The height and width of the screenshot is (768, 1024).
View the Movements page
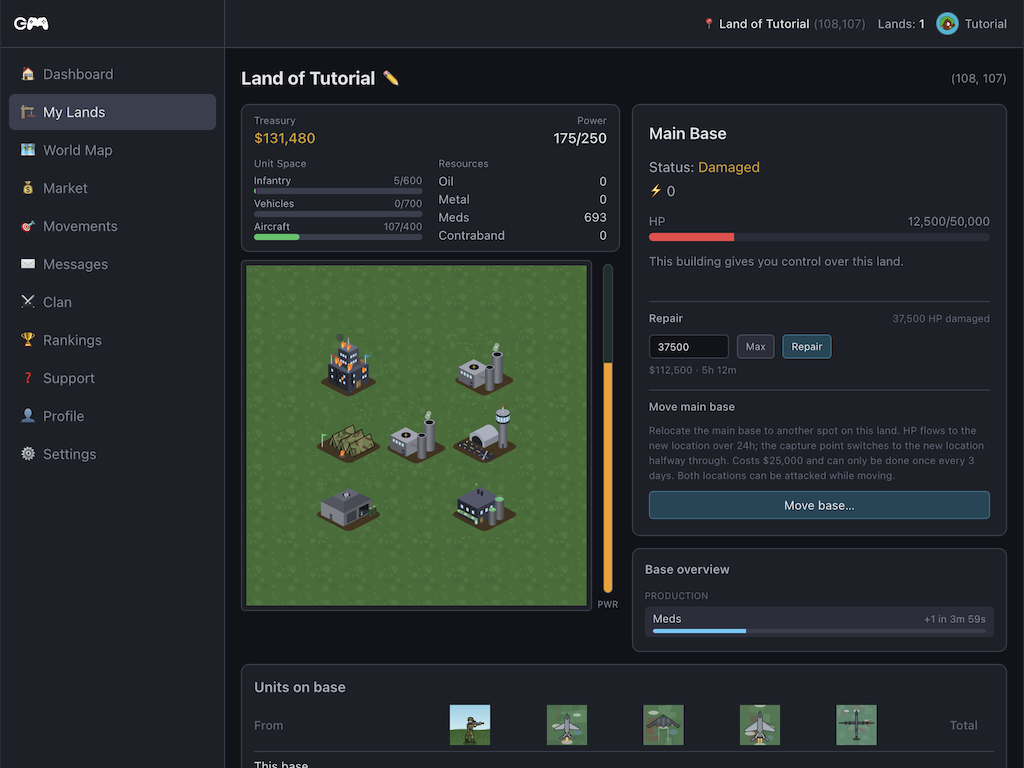pos(112,226)
